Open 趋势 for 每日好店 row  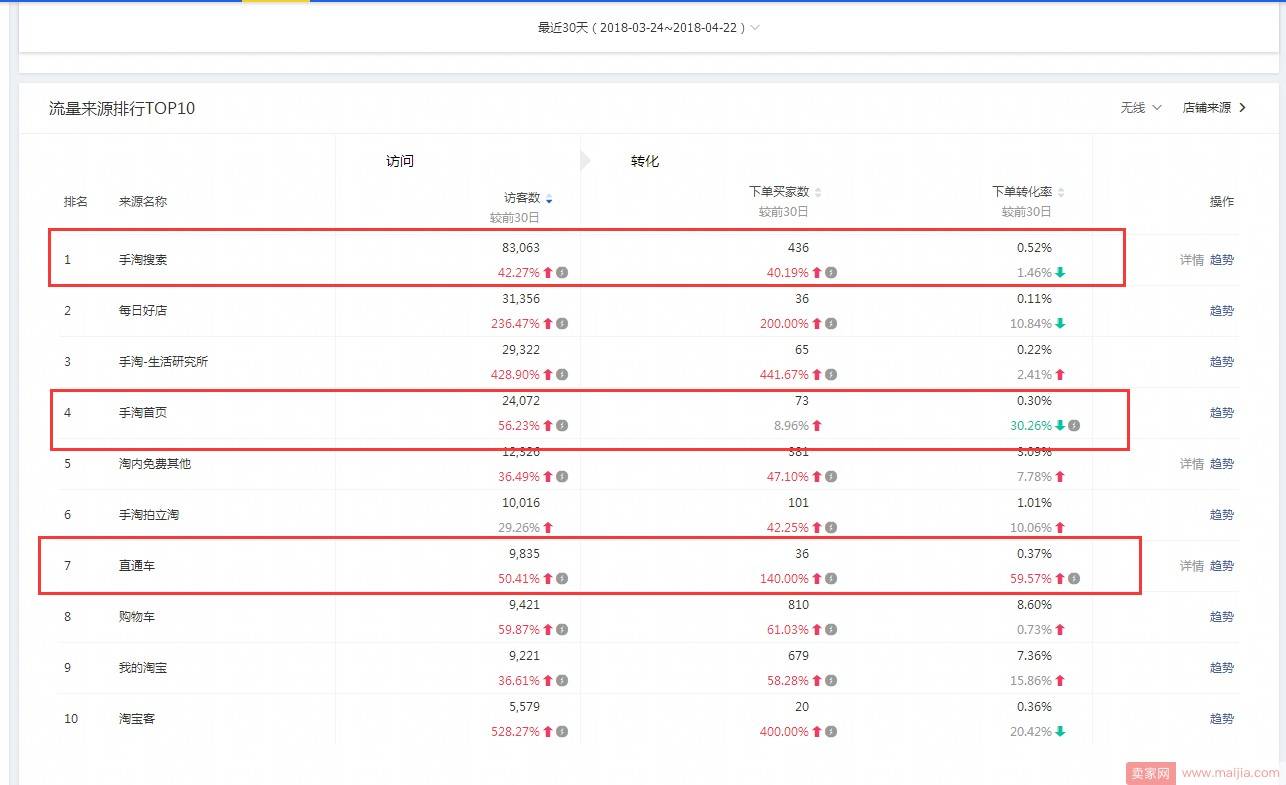coord(1222,311)
